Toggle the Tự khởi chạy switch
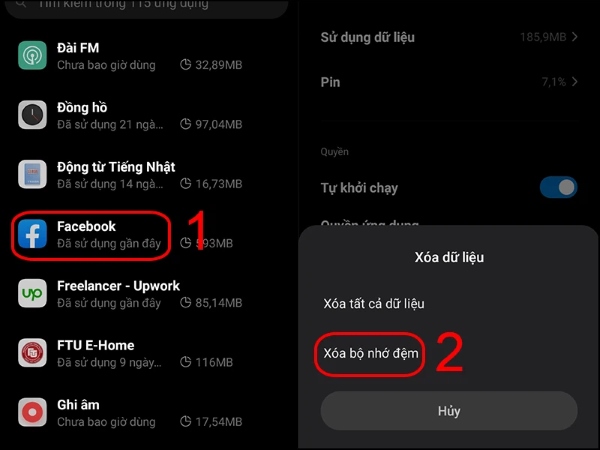The height and width of the screenshot is (450, 600). click(558, 188)
